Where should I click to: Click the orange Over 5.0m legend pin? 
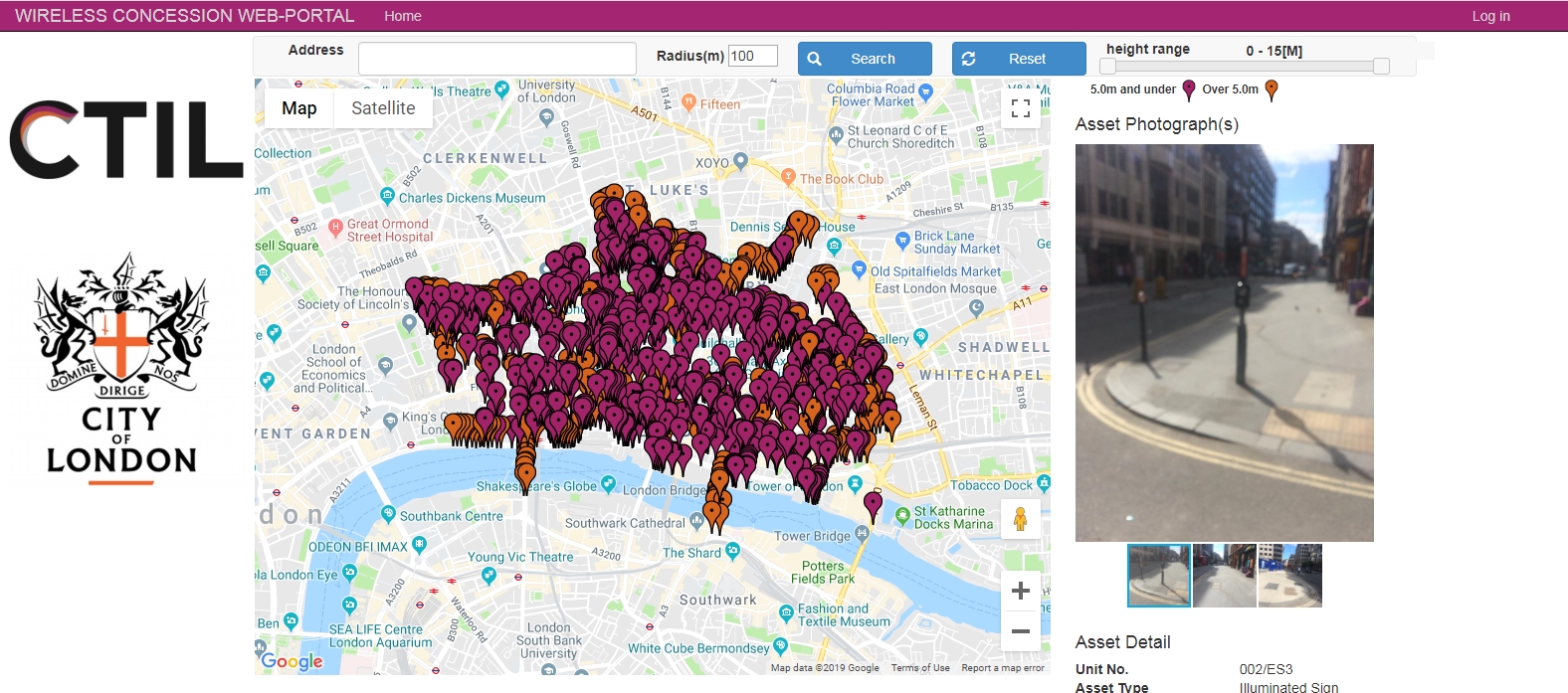coord(1271,90)
